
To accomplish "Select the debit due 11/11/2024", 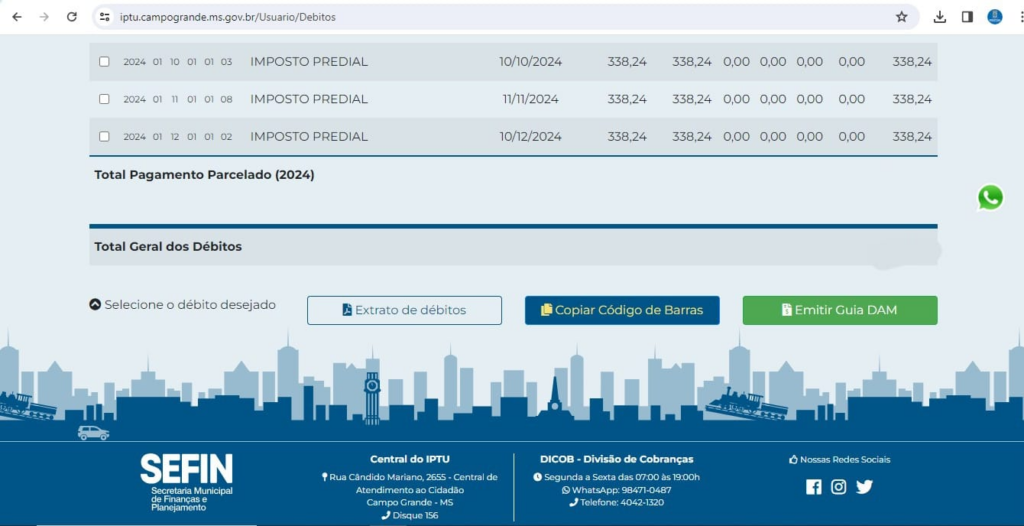I will click(104, 99).
